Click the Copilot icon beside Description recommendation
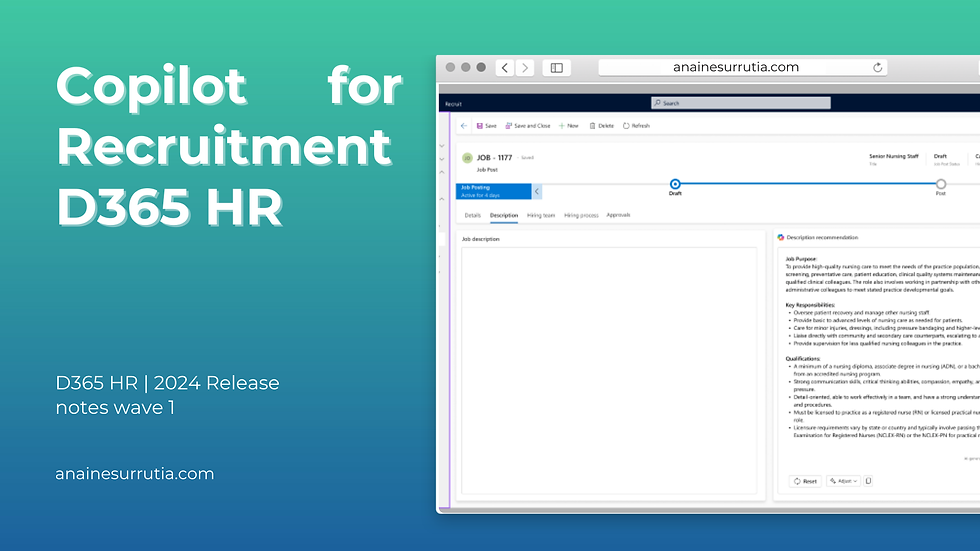 point(781,237)
